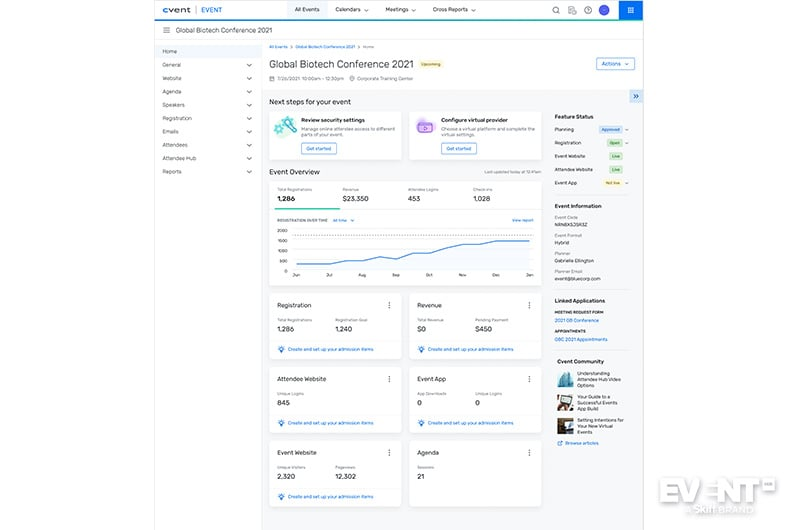Click Global Biotech Conference 2021 breadcrumb
The width and height of the screenshot is (800, 530).
click(325, 47)
